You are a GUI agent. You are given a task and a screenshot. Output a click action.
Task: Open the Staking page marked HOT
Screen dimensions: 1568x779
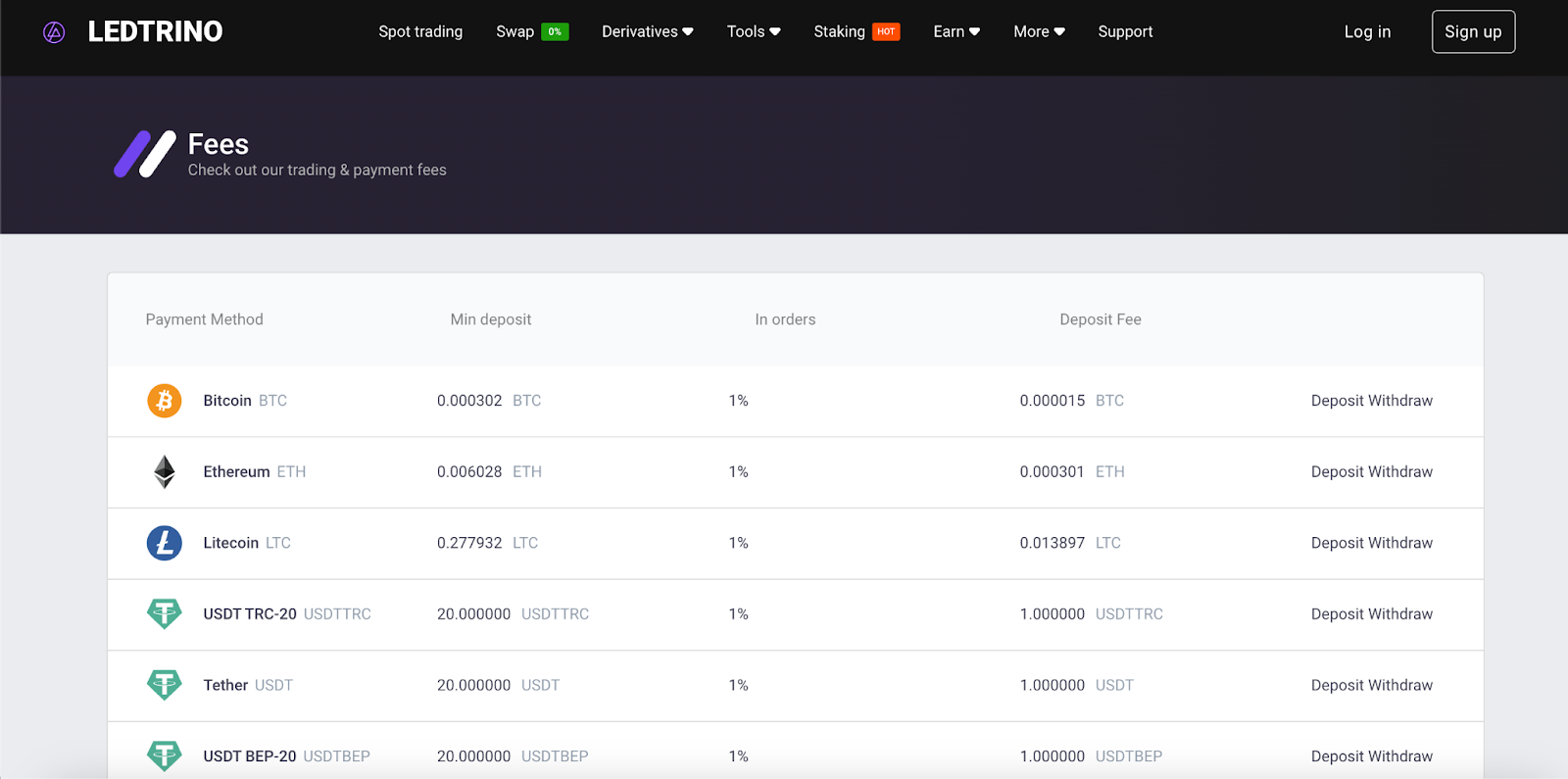[x=840, y=31]
